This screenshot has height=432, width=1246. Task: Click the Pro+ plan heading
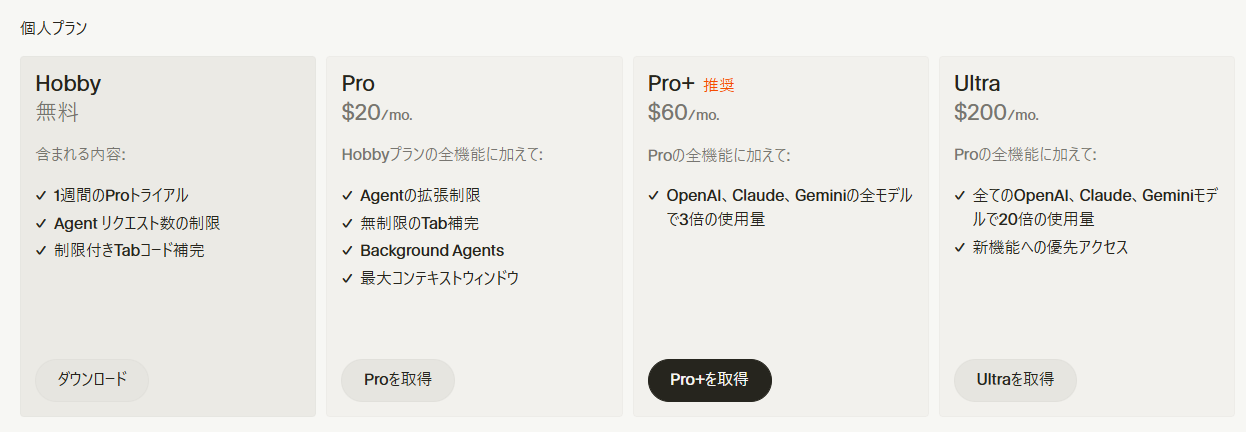[671, 84]
